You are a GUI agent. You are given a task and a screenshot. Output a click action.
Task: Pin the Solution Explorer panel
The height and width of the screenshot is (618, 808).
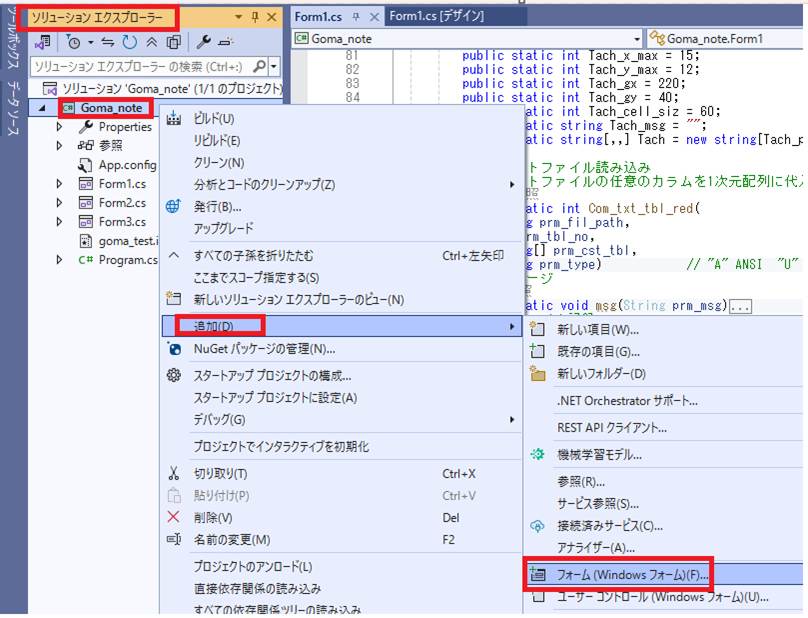coord(256,17)
